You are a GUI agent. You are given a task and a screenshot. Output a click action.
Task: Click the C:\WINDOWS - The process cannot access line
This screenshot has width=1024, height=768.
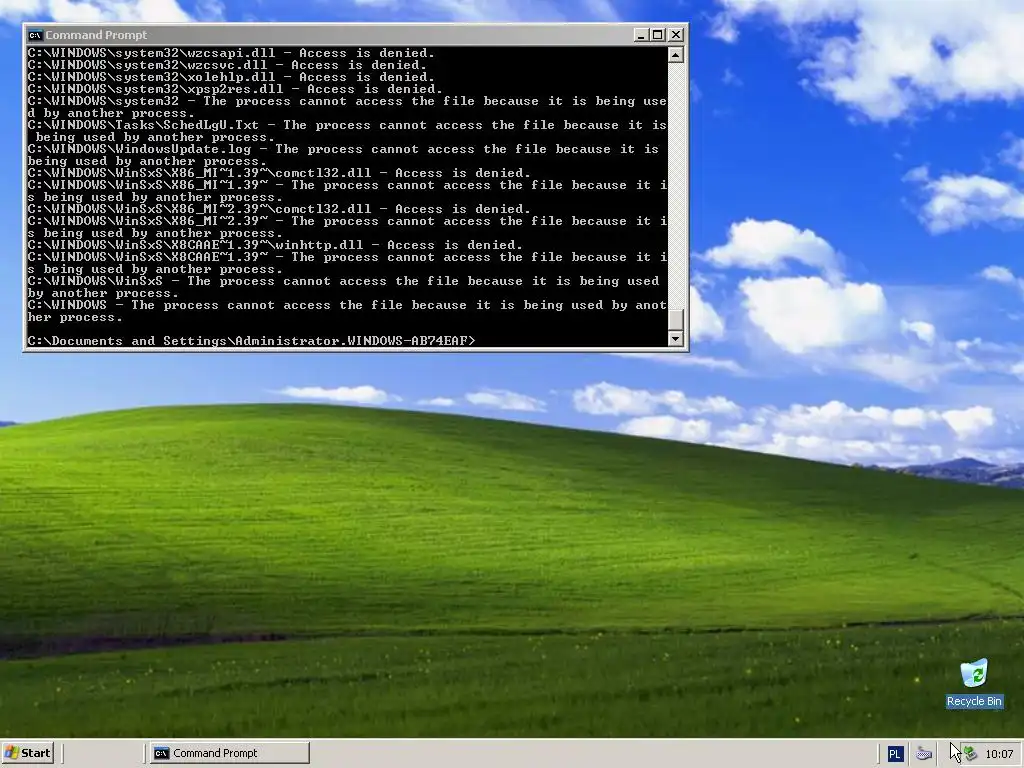click(347, 311)
